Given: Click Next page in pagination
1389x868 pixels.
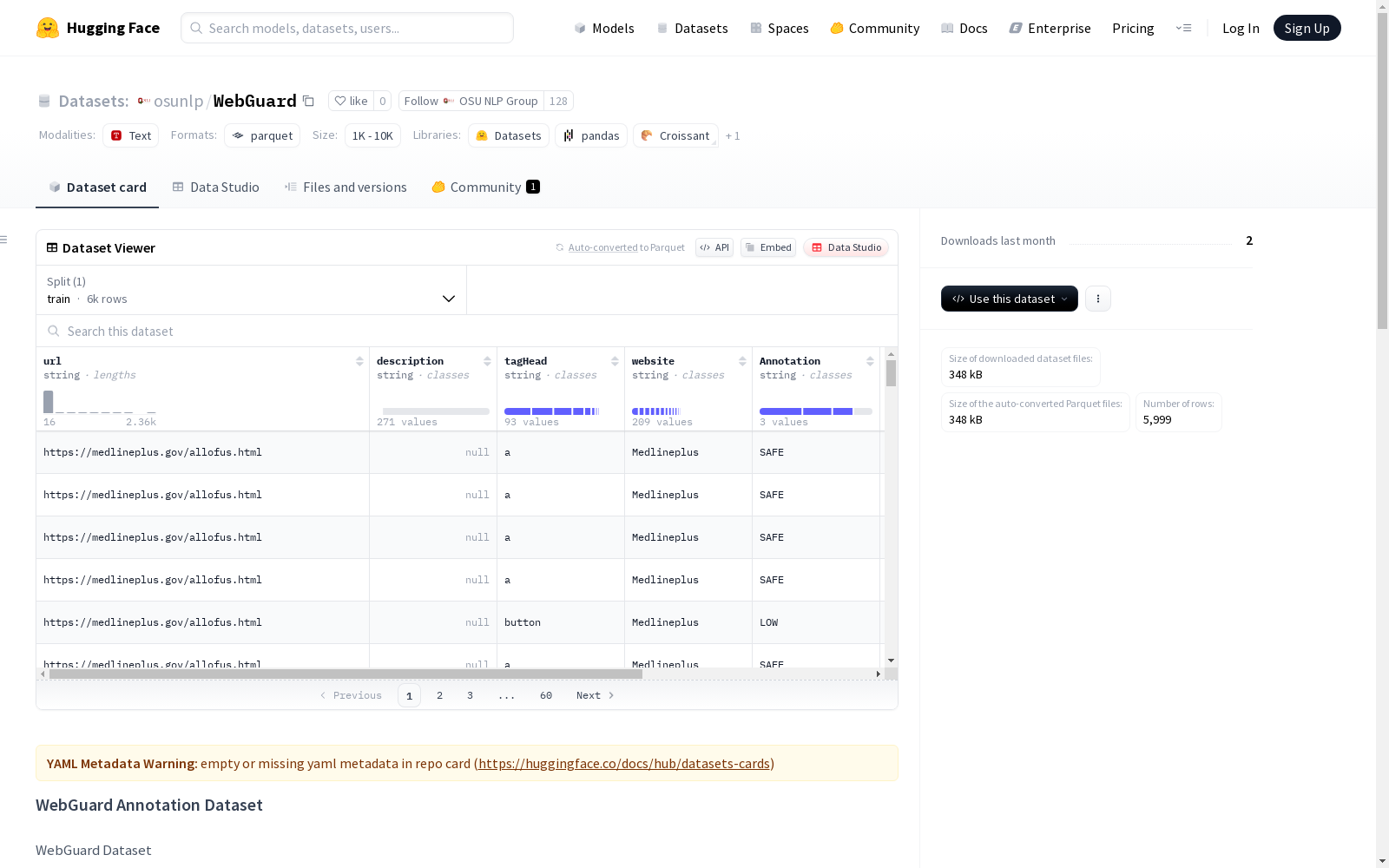Looking at the screenshot, I should (x=596, y=695).
